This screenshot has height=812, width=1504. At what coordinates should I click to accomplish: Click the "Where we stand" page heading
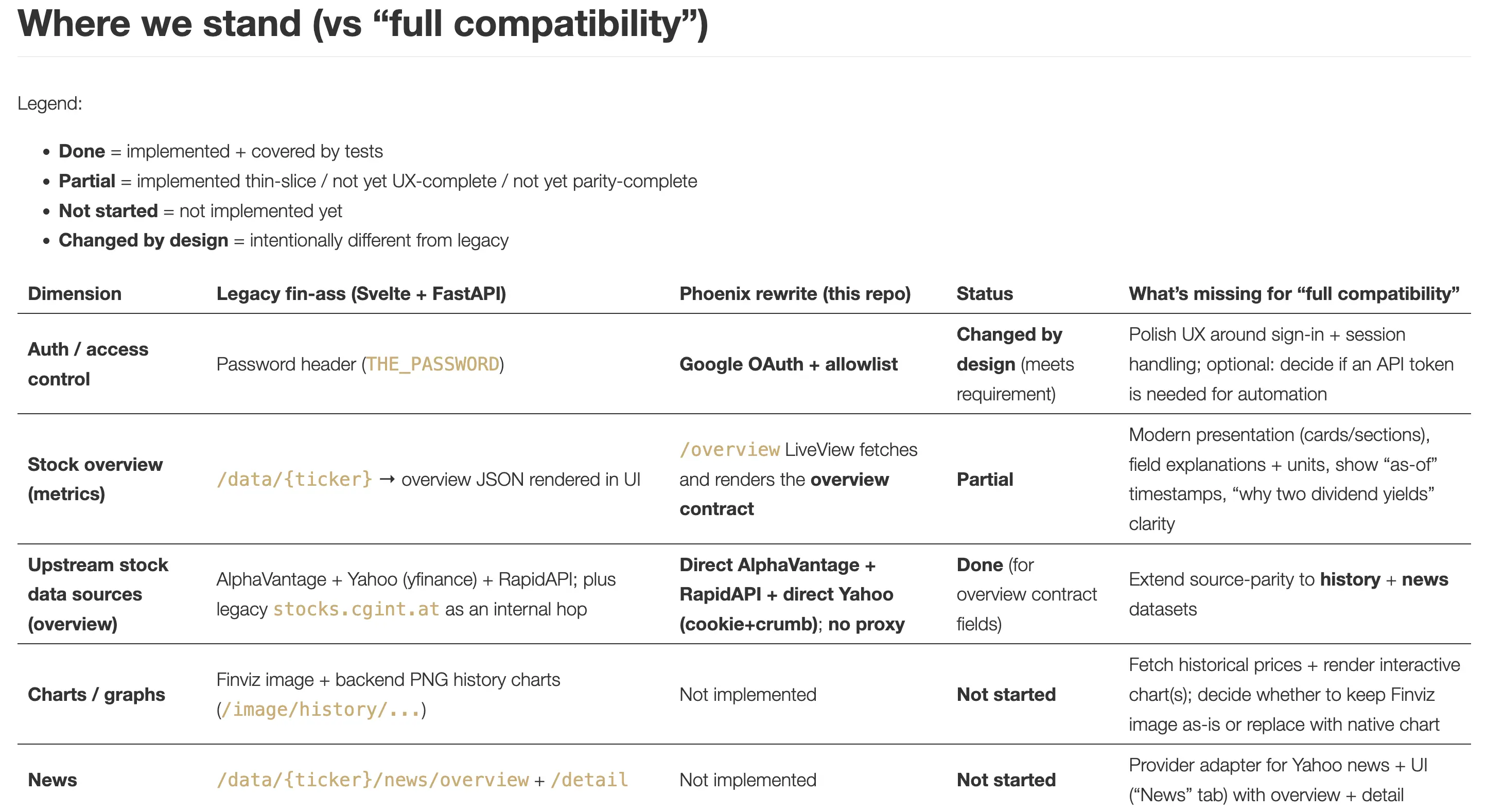pyautogui.click(x=362, y=25)
